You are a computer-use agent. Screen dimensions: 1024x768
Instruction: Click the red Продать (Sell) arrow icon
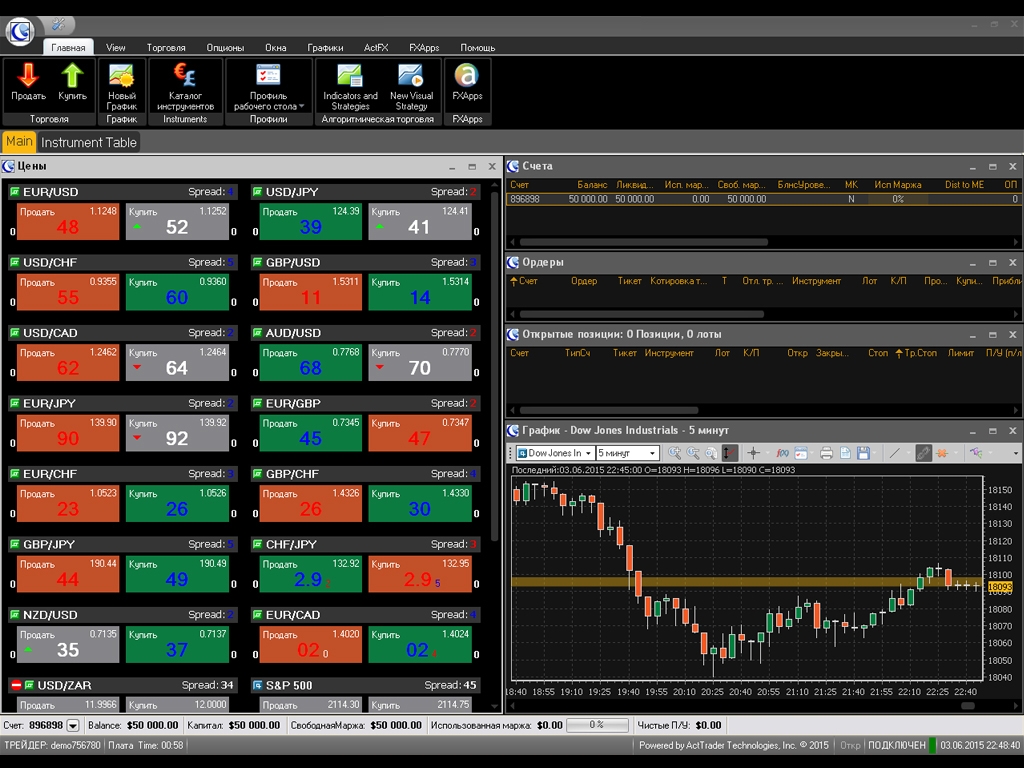point(28,76)
